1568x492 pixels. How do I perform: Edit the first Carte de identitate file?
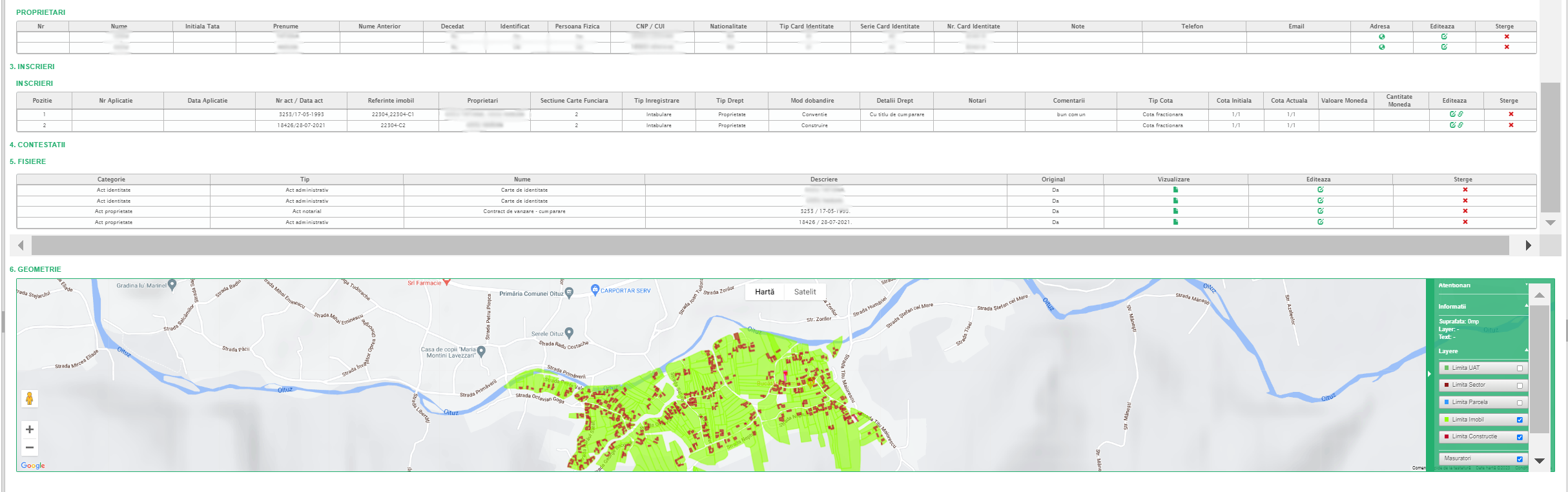pos(1320,190)
